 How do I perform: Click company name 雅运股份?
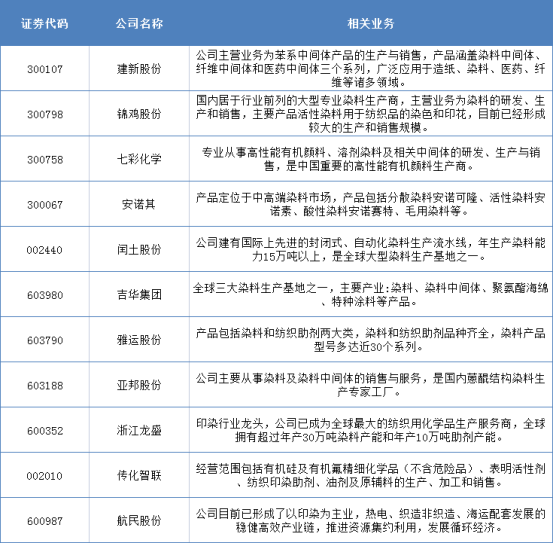pos(139,340)
